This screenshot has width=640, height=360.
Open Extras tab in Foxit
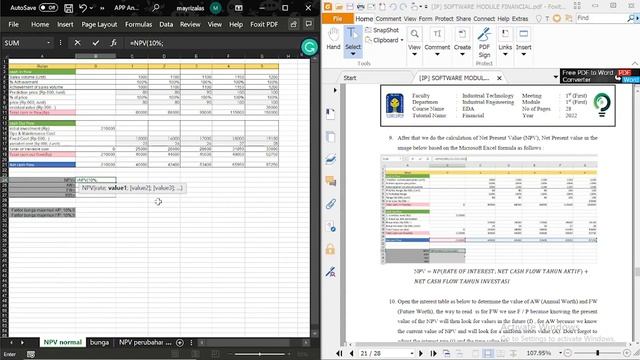tap(520, 19)
